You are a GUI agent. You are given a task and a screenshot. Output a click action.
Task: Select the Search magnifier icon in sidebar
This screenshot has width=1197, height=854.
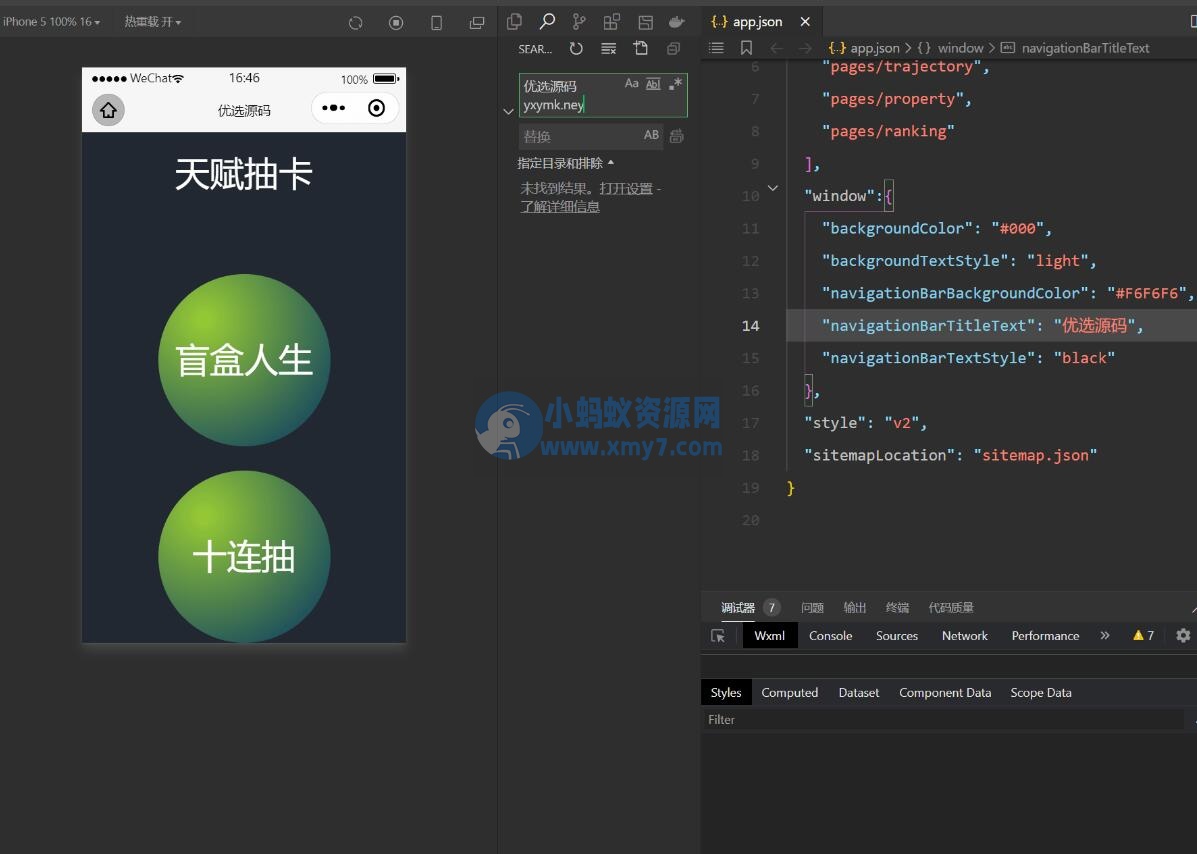[x=547, y=22]
